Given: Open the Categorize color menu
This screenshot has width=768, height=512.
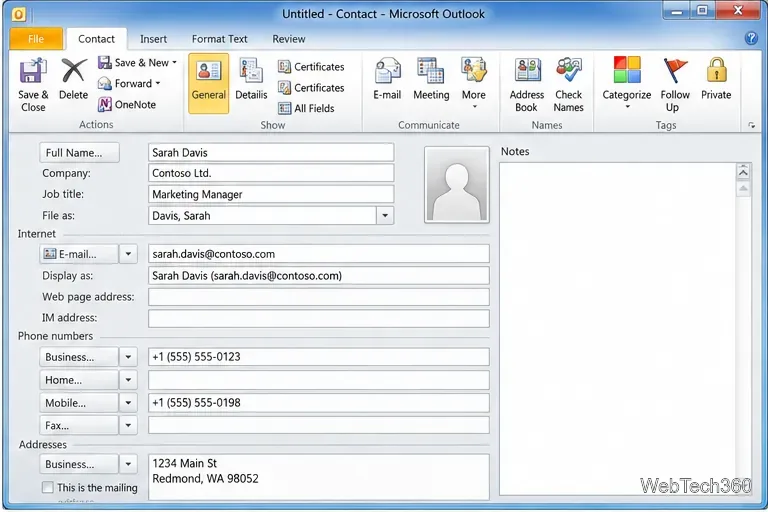Looking at the screenshot, I should 626,83.
